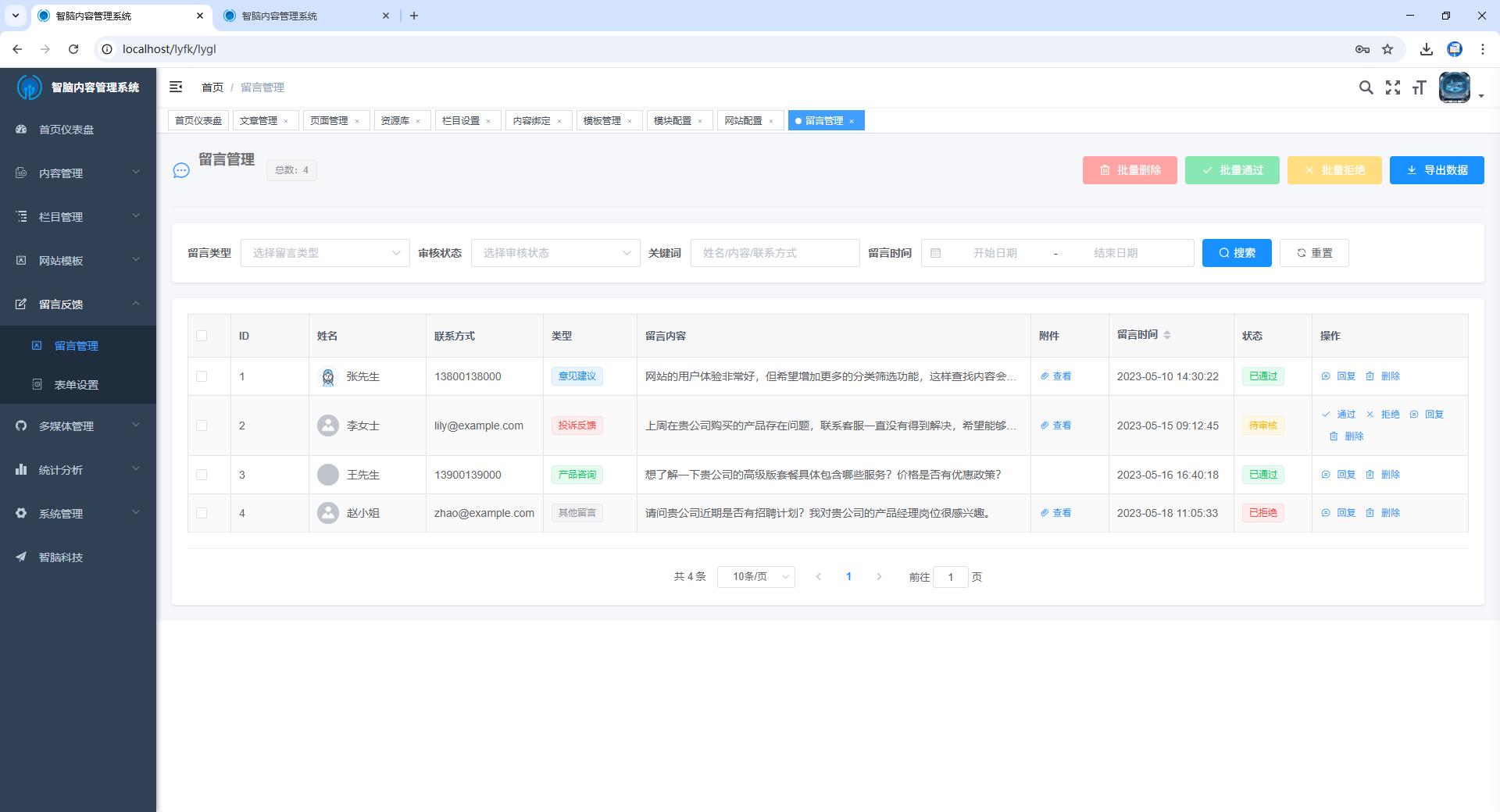Screen dimensions: 1500x812
Task: Click the page jump input field
Action: click(x=950, y=577)
